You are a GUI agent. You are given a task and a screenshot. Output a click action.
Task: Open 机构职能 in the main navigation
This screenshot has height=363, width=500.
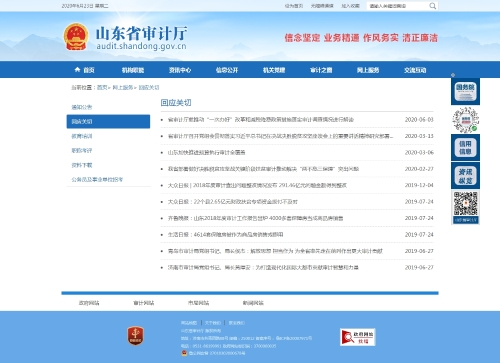133,70
